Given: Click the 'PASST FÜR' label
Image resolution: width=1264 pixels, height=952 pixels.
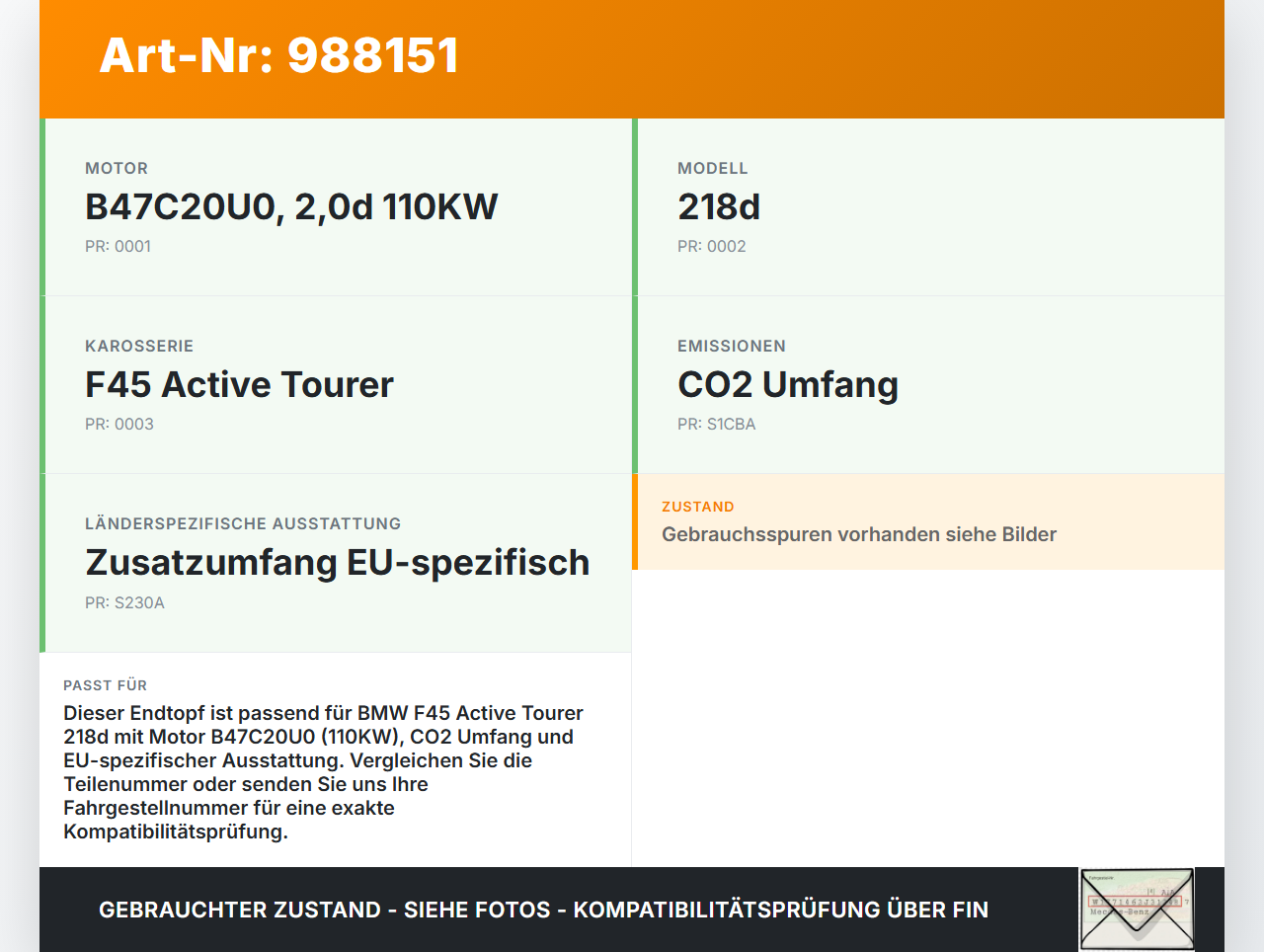Looking at the screenshot, I should 106,685.
